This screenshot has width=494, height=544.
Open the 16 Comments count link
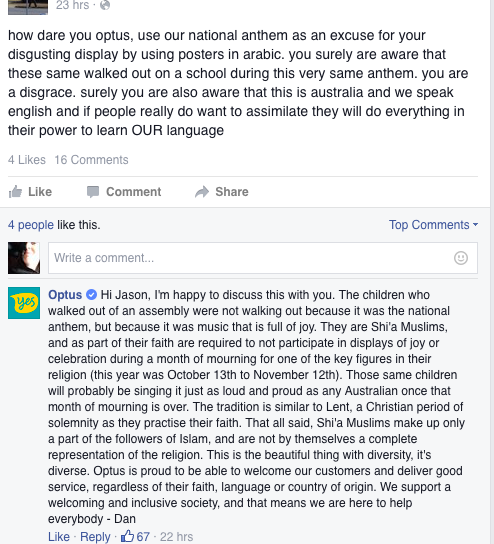pos(91,160)
